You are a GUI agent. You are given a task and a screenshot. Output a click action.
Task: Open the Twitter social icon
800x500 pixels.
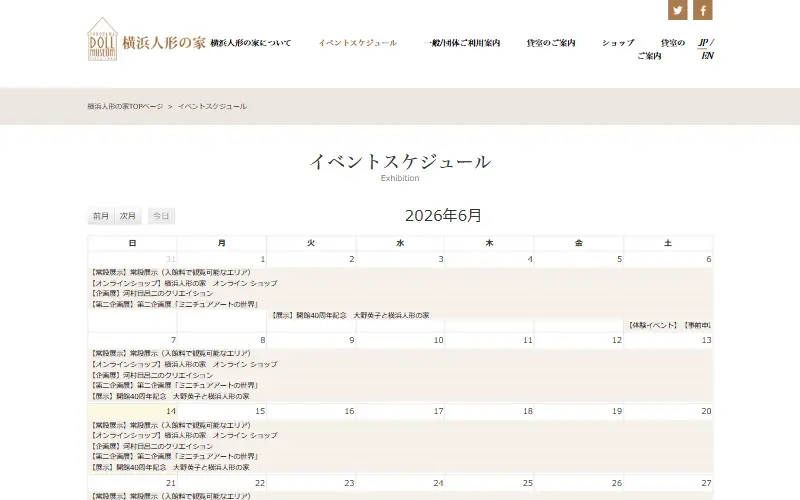click(x=678, y=10)
